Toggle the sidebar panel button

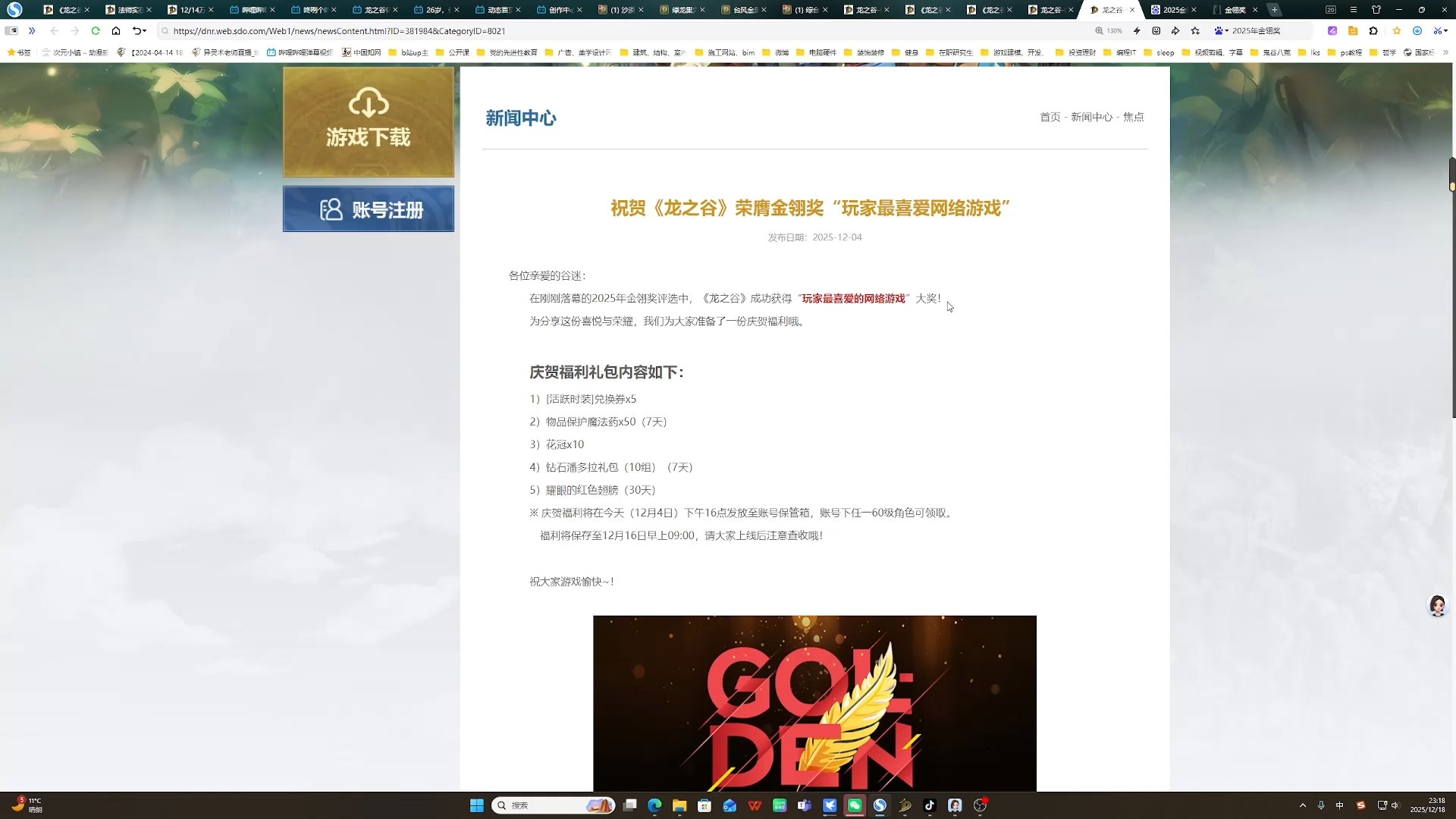click(11, 31)
